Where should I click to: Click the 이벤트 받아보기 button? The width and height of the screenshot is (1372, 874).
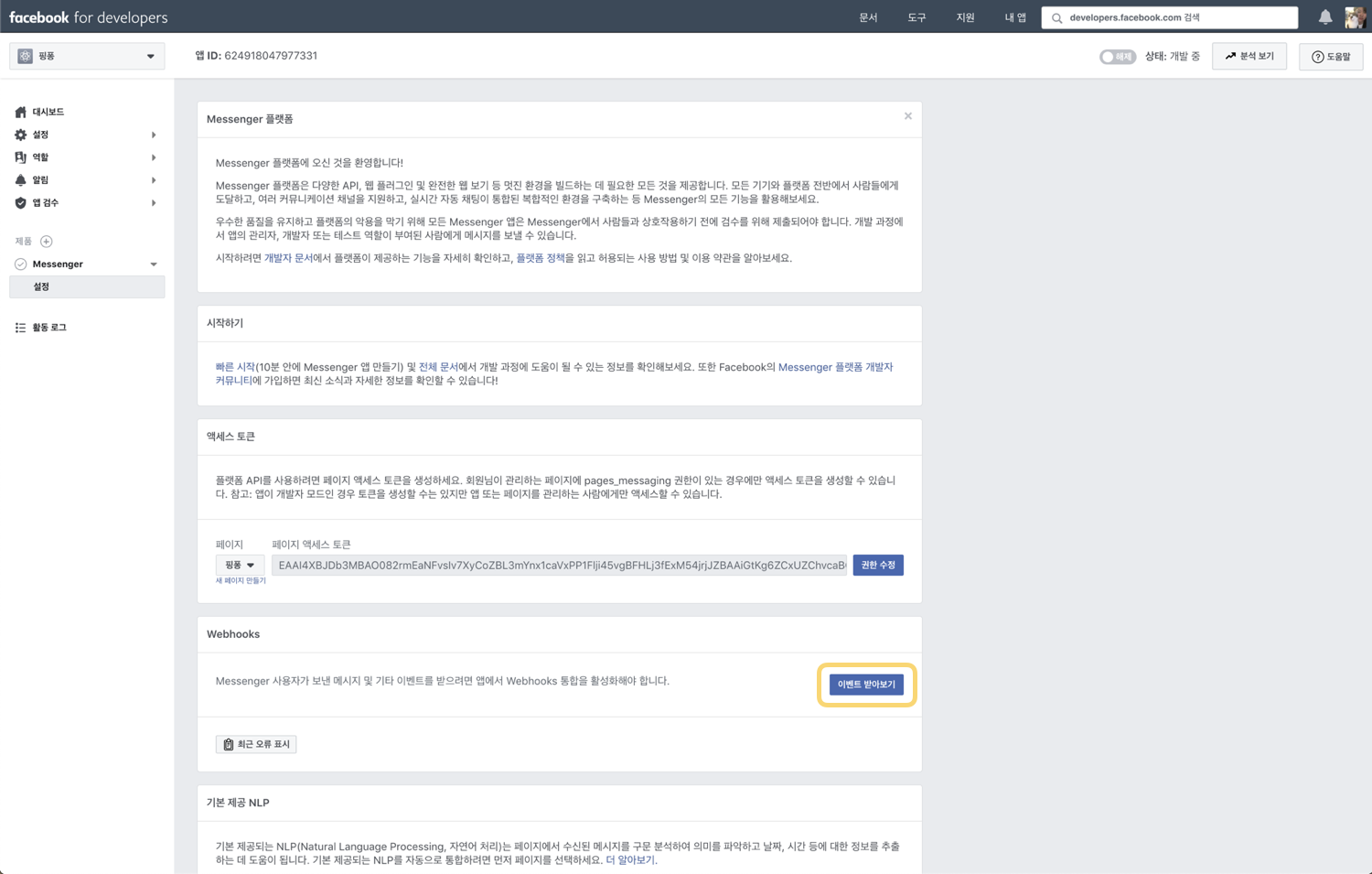(866, 685)
